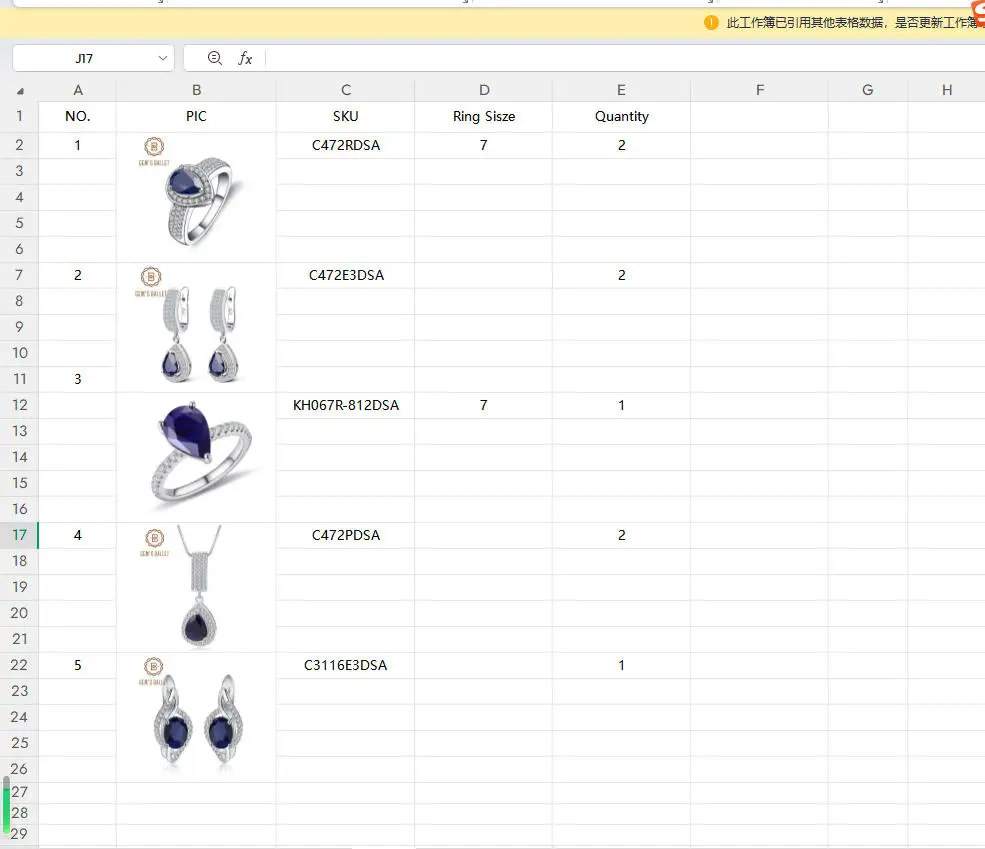Click the fx insert function icon
The image size is (985, 849).
(x=245, y=58)
